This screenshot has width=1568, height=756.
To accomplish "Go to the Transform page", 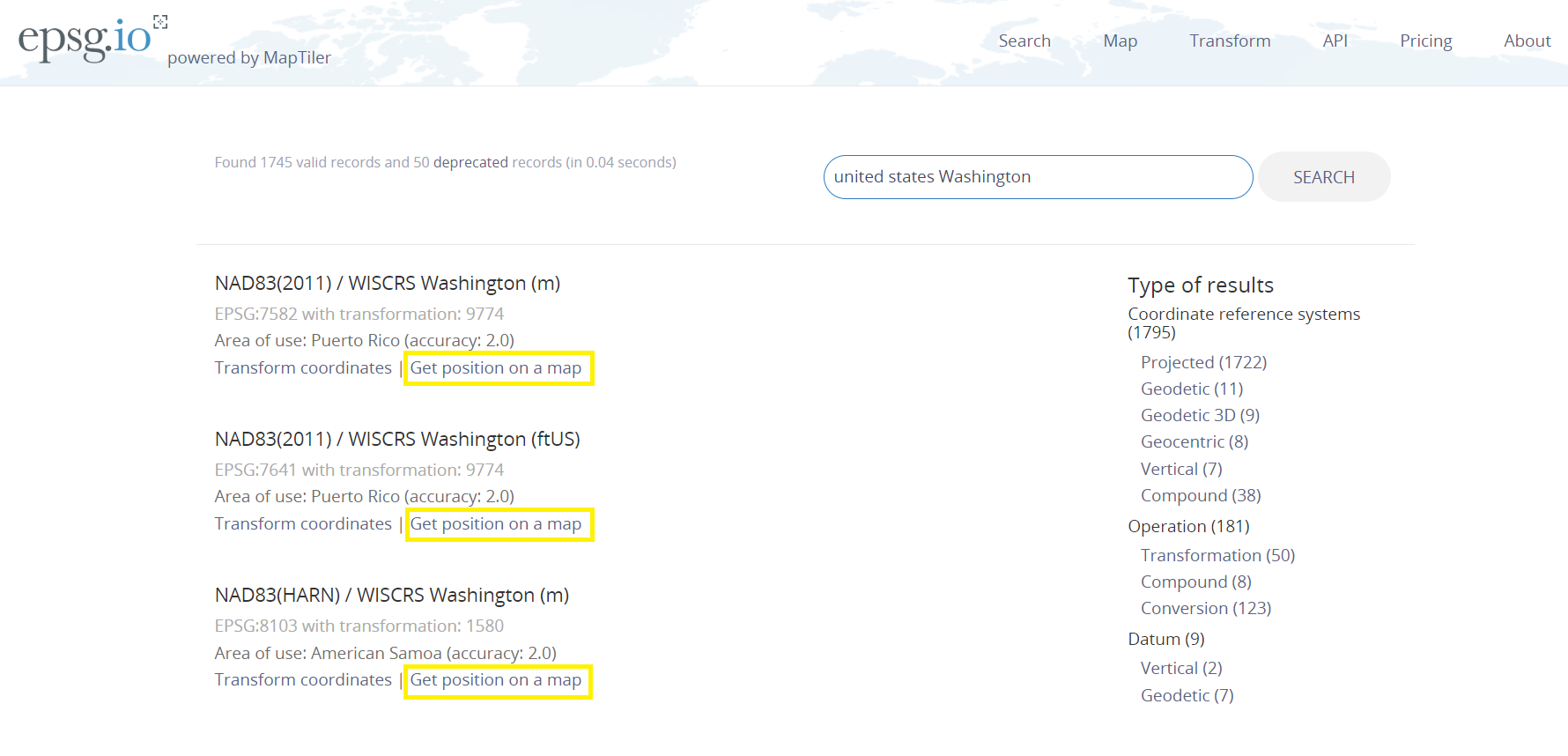I will 1229,41.
